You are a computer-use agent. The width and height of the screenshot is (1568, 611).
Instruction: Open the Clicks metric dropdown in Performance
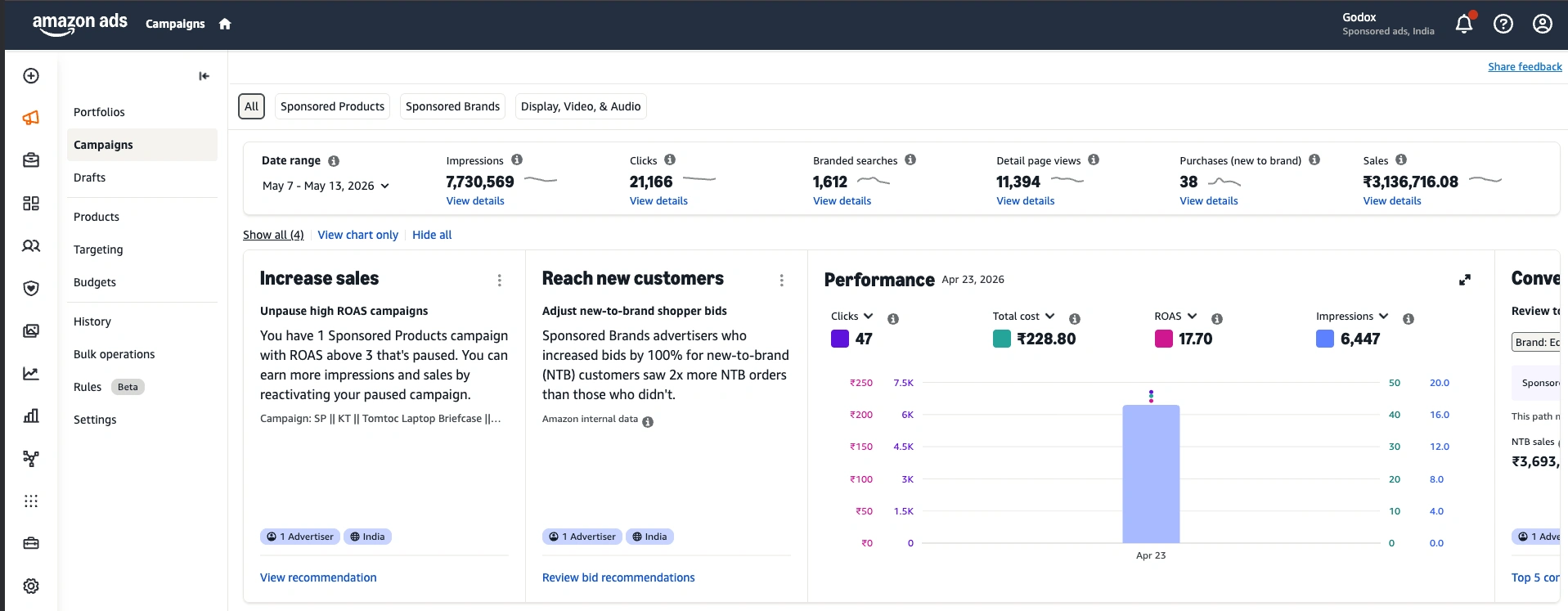852,317
